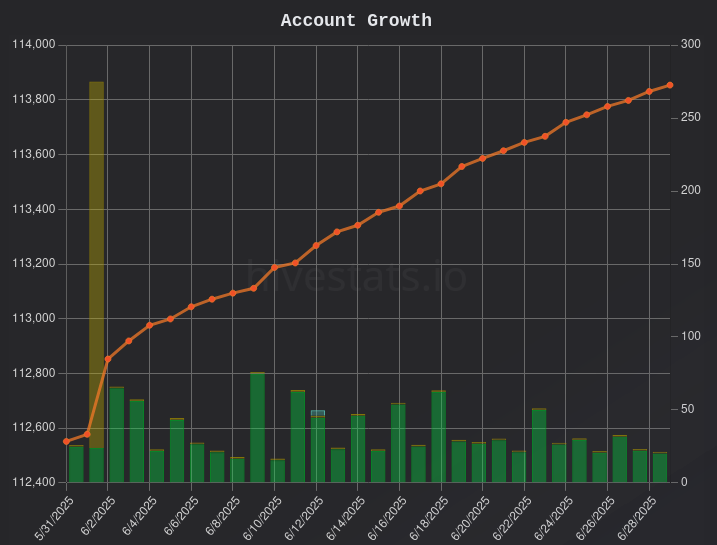Click the green bar at 6/18/2025
Screen dimensions: 717x545
click(x=439, y=437)
